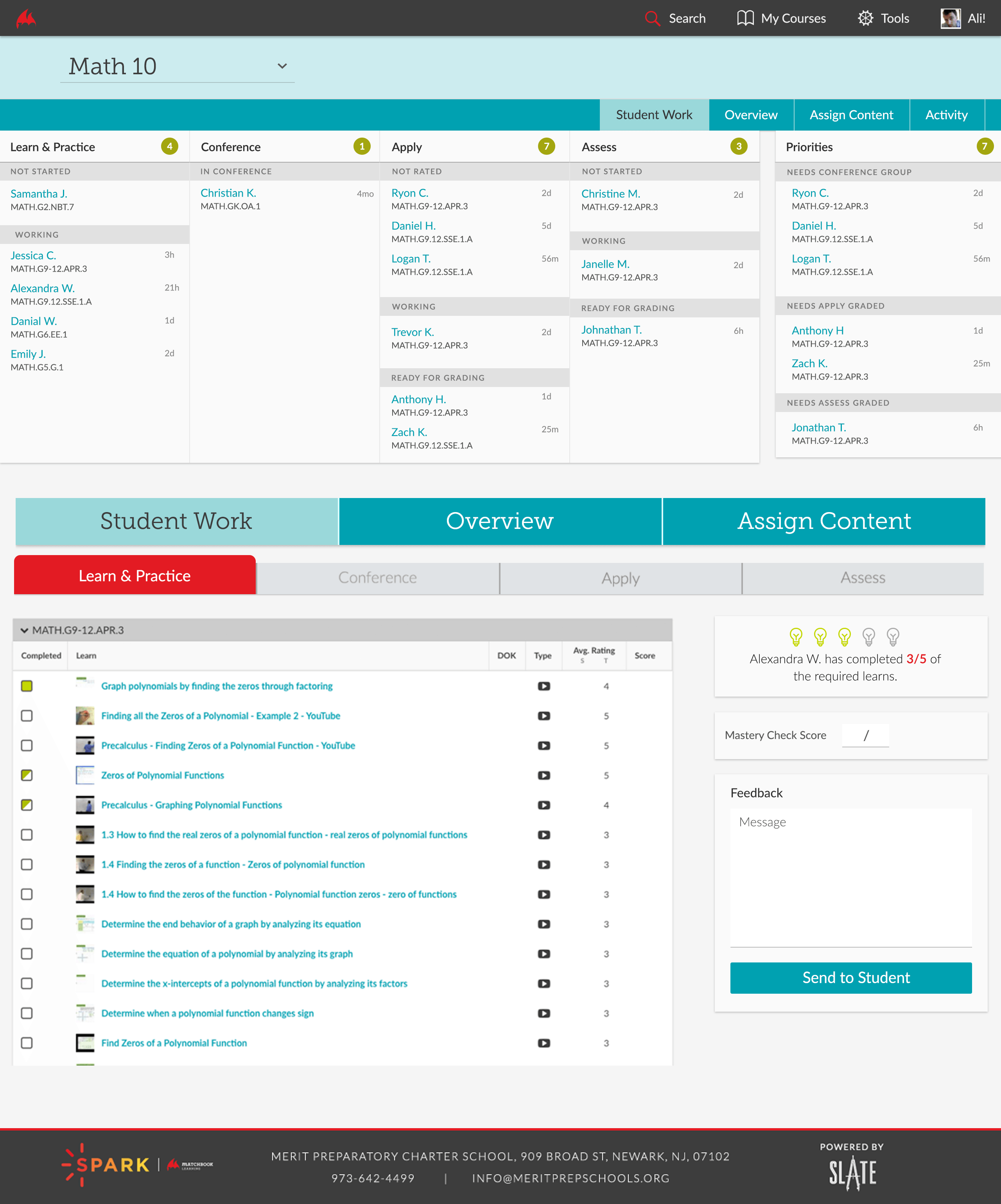Check completed box for Precalculus - Finding Zeros row
This screenshot has width=1001, height=1204.
coord(27,746)
